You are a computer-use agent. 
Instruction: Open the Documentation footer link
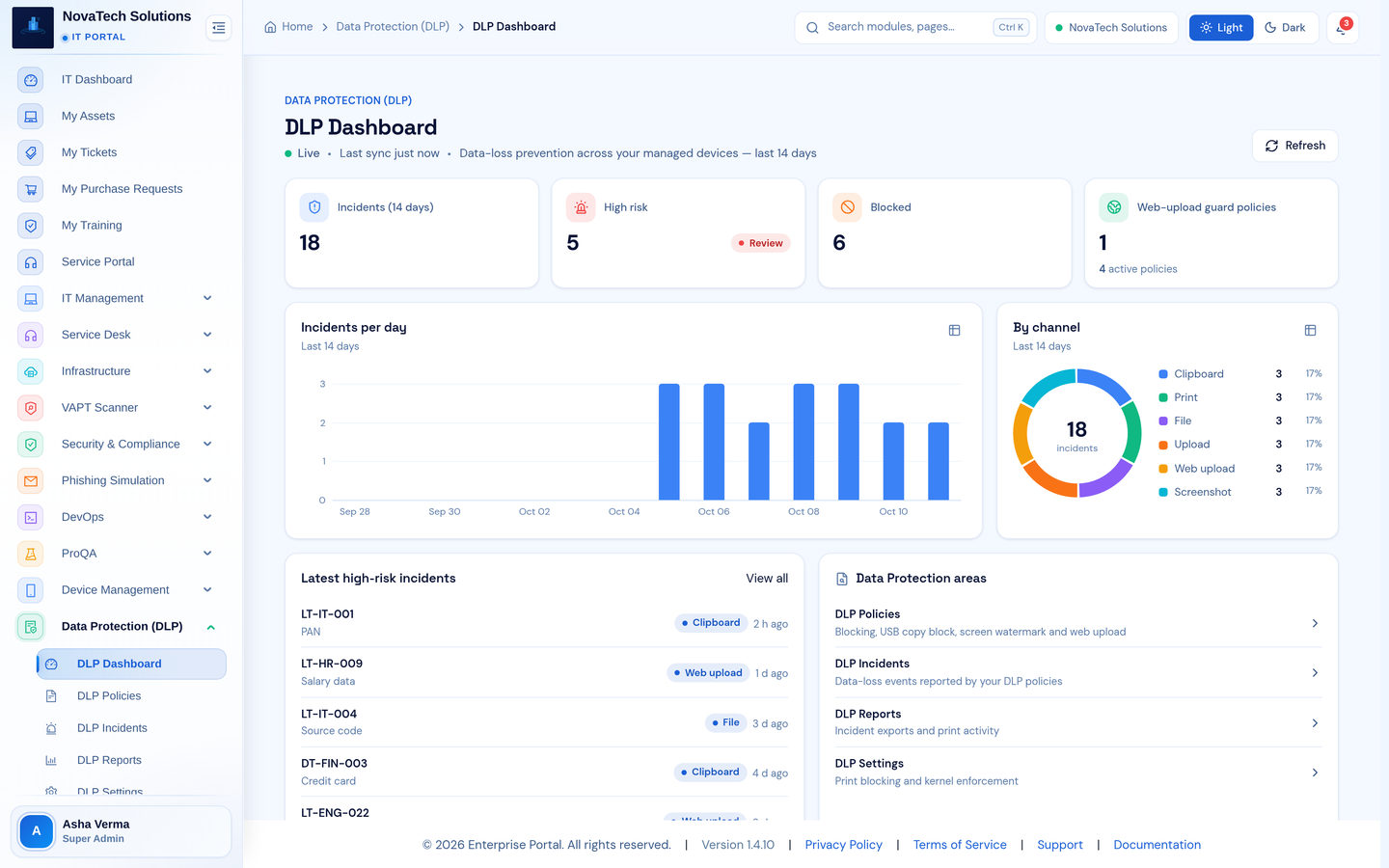click(1157, 845)
